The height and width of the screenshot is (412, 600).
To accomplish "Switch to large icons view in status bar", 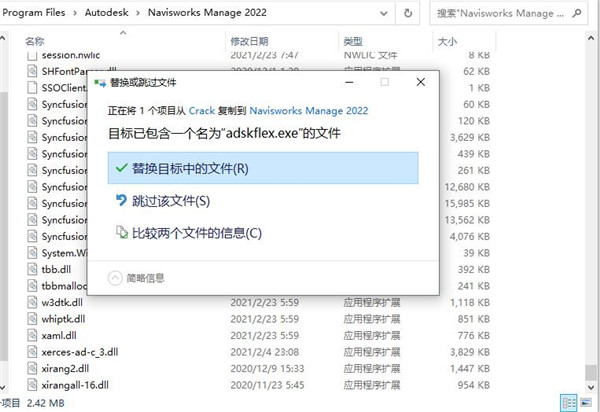I will [x=586, y=403].
